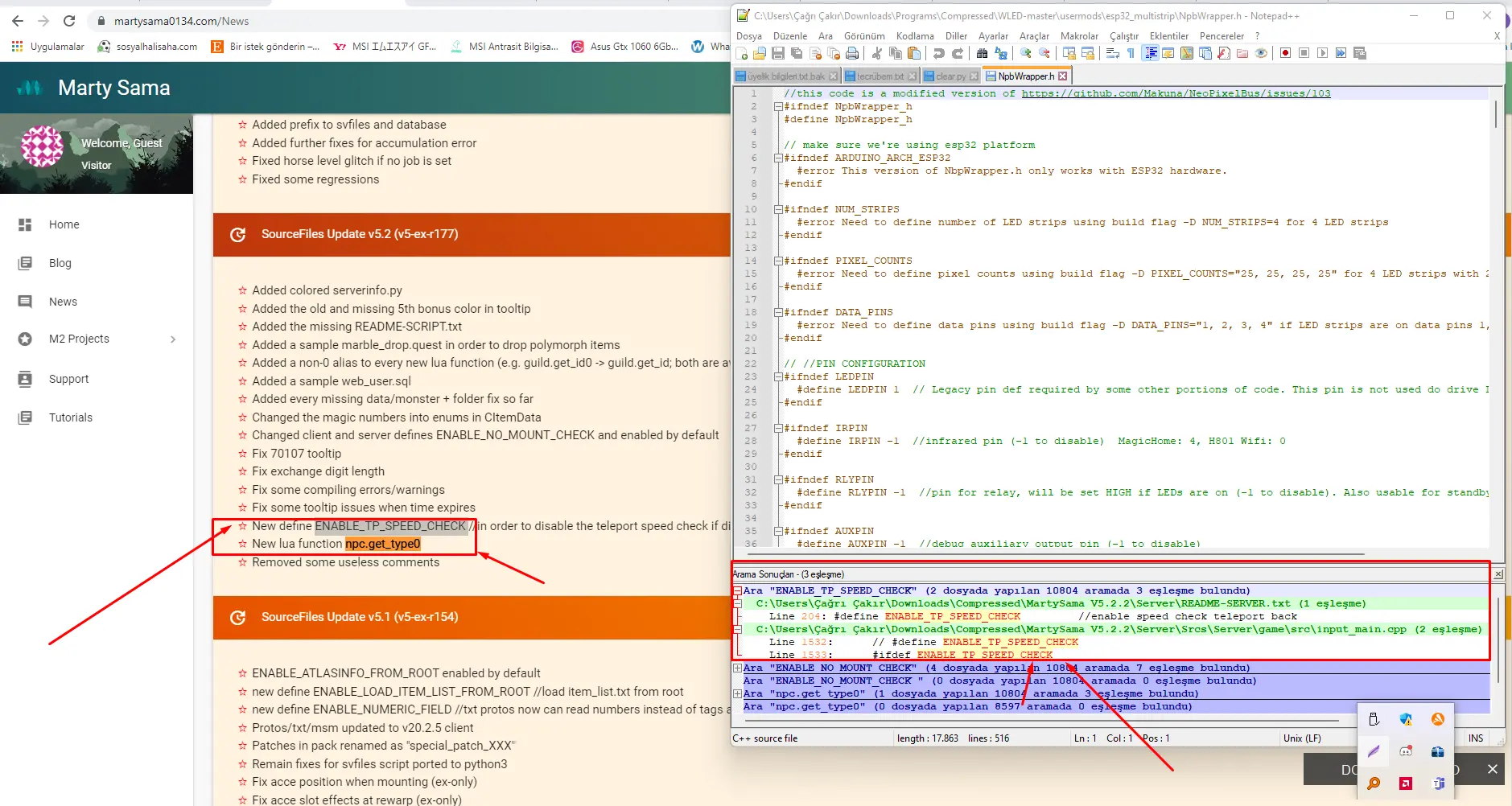Click the Cut scissors icon

coord(876,53)
